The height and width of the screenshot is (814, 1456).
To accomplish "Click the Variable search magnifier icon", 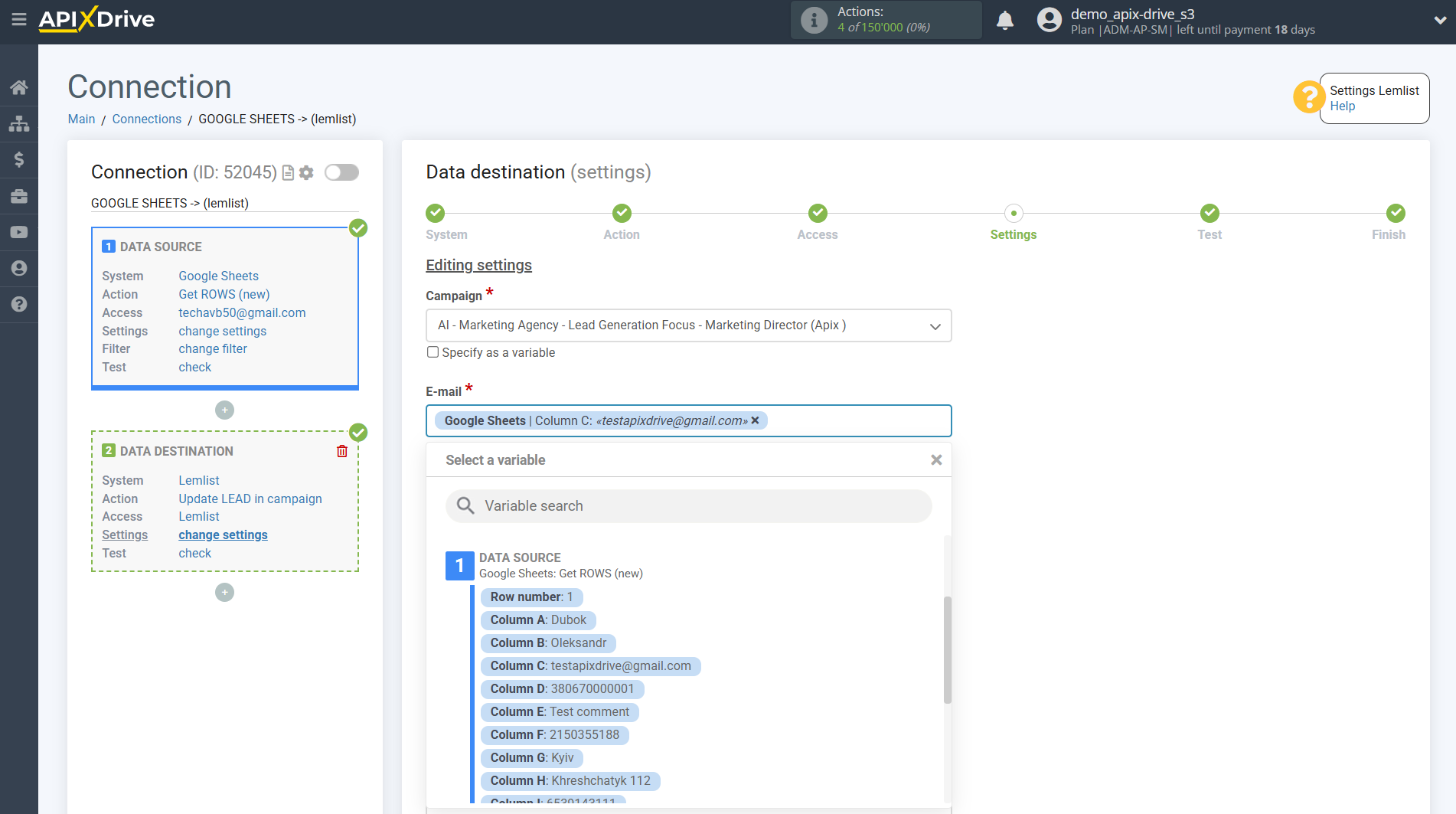I will [465, 505].
